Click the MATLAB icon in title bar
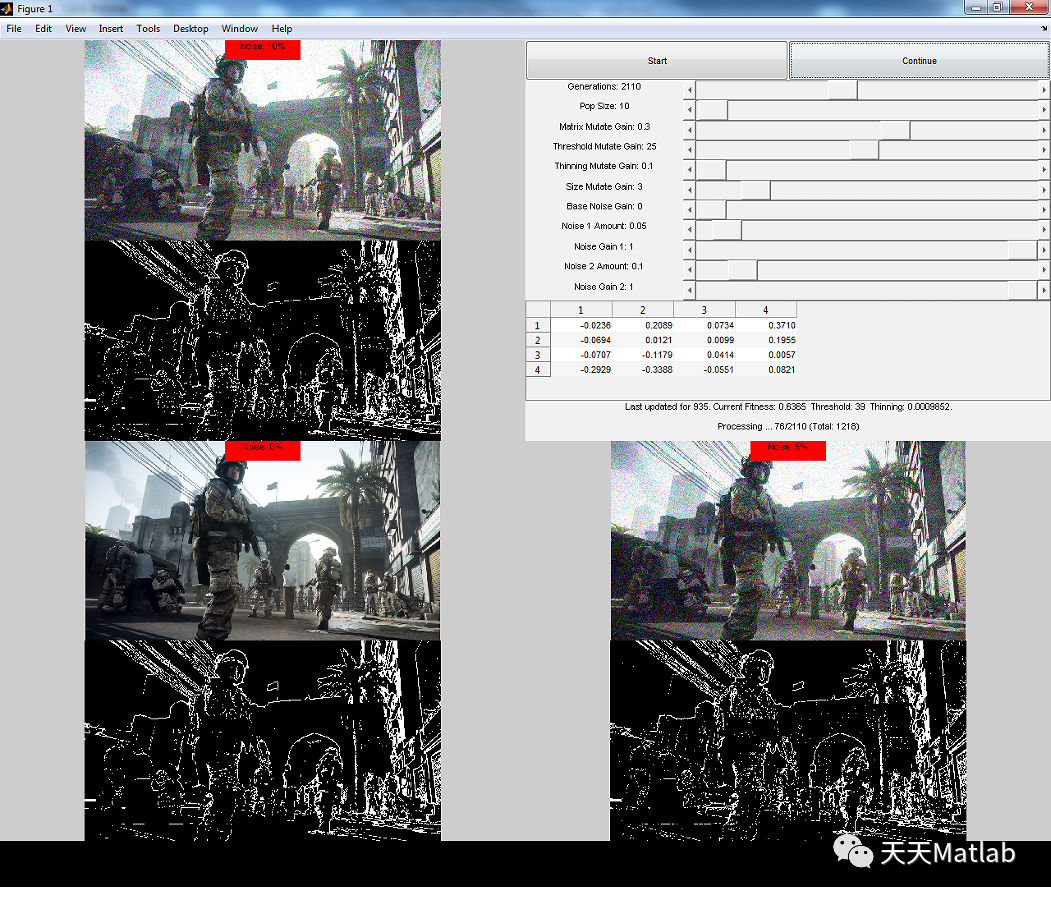This screenshot has height=900, width=1051. tap(7, 9)
